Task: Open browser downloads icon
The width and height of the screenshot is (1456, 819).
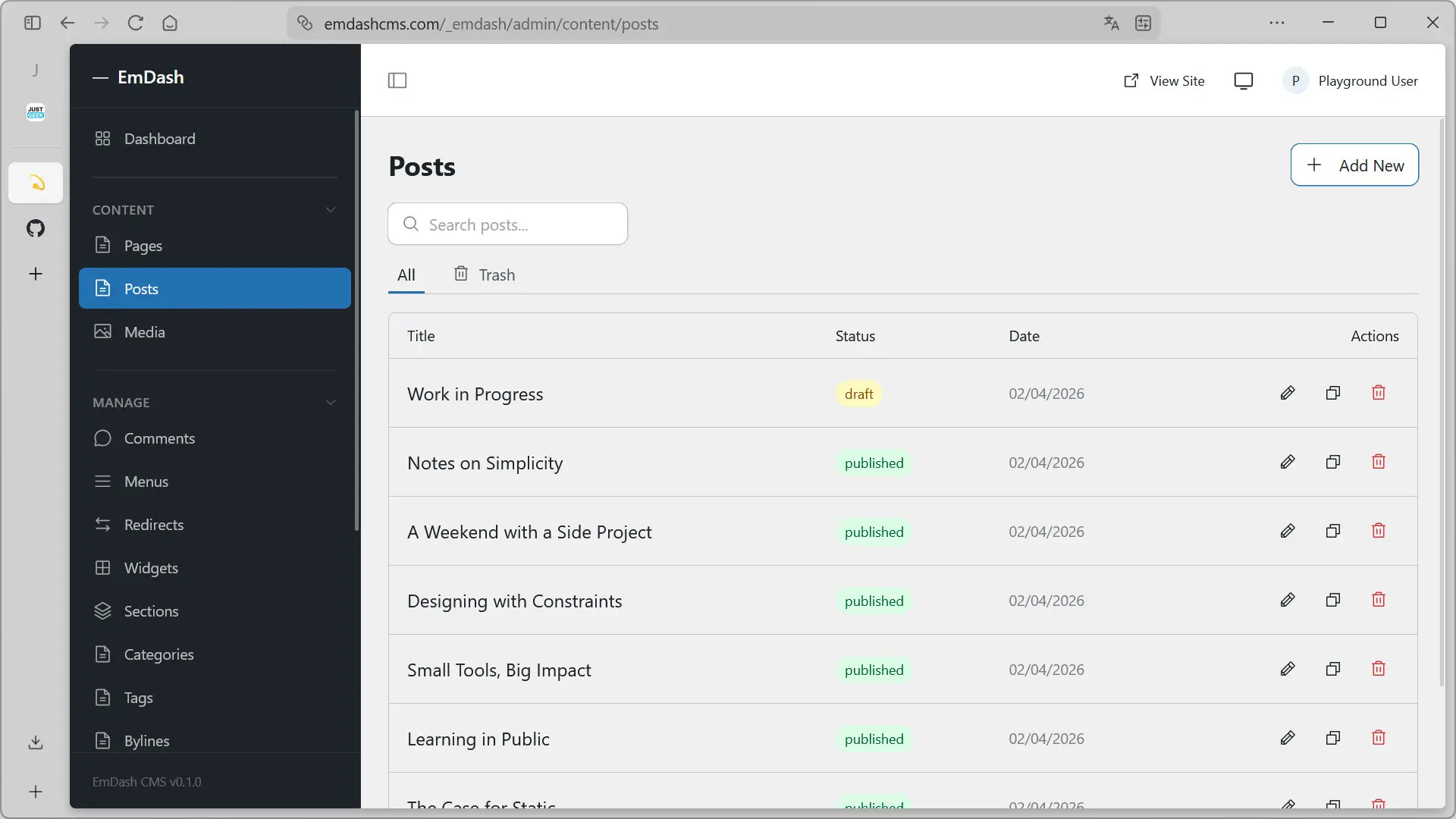Action: point(36,742)
